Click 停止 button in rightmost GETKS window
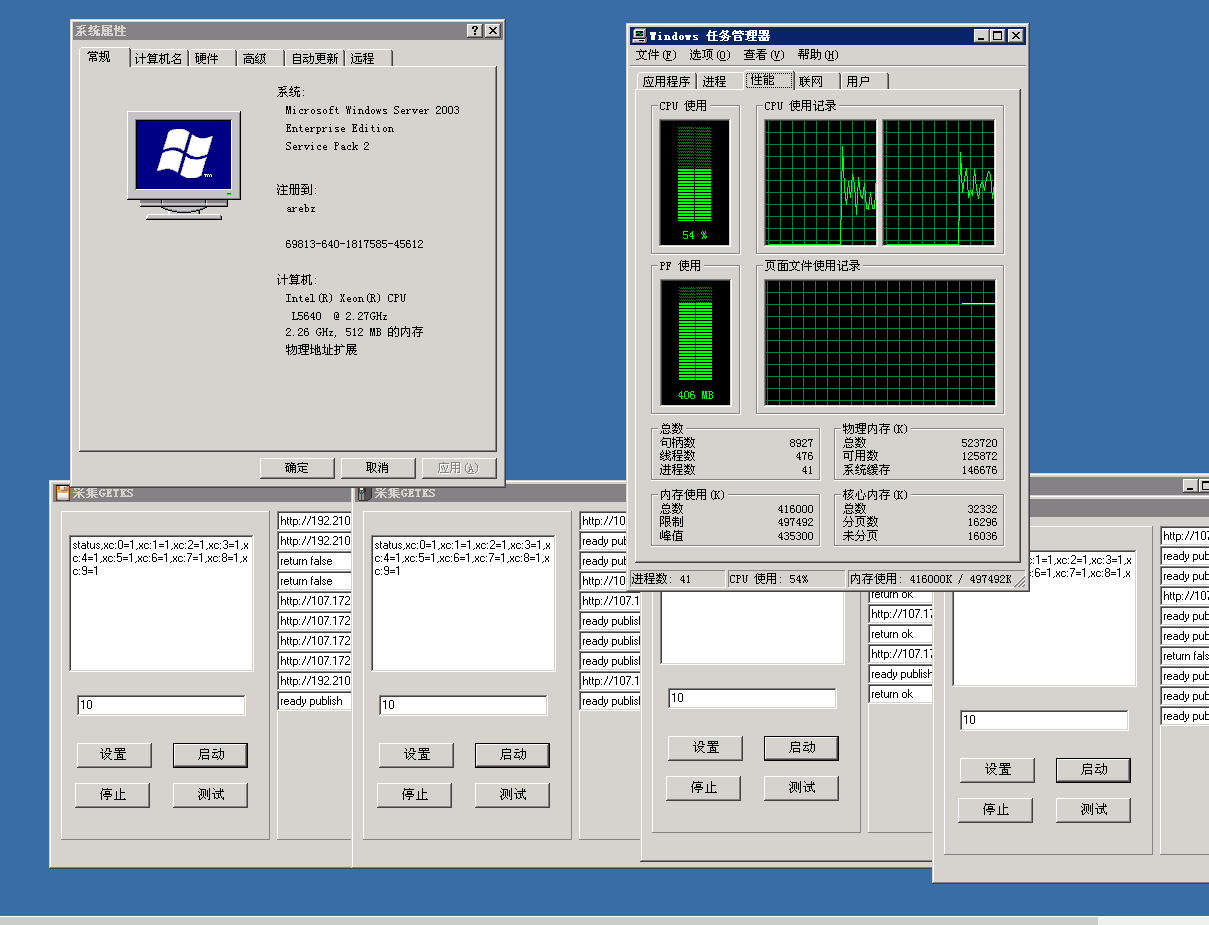 coord(995,810)
